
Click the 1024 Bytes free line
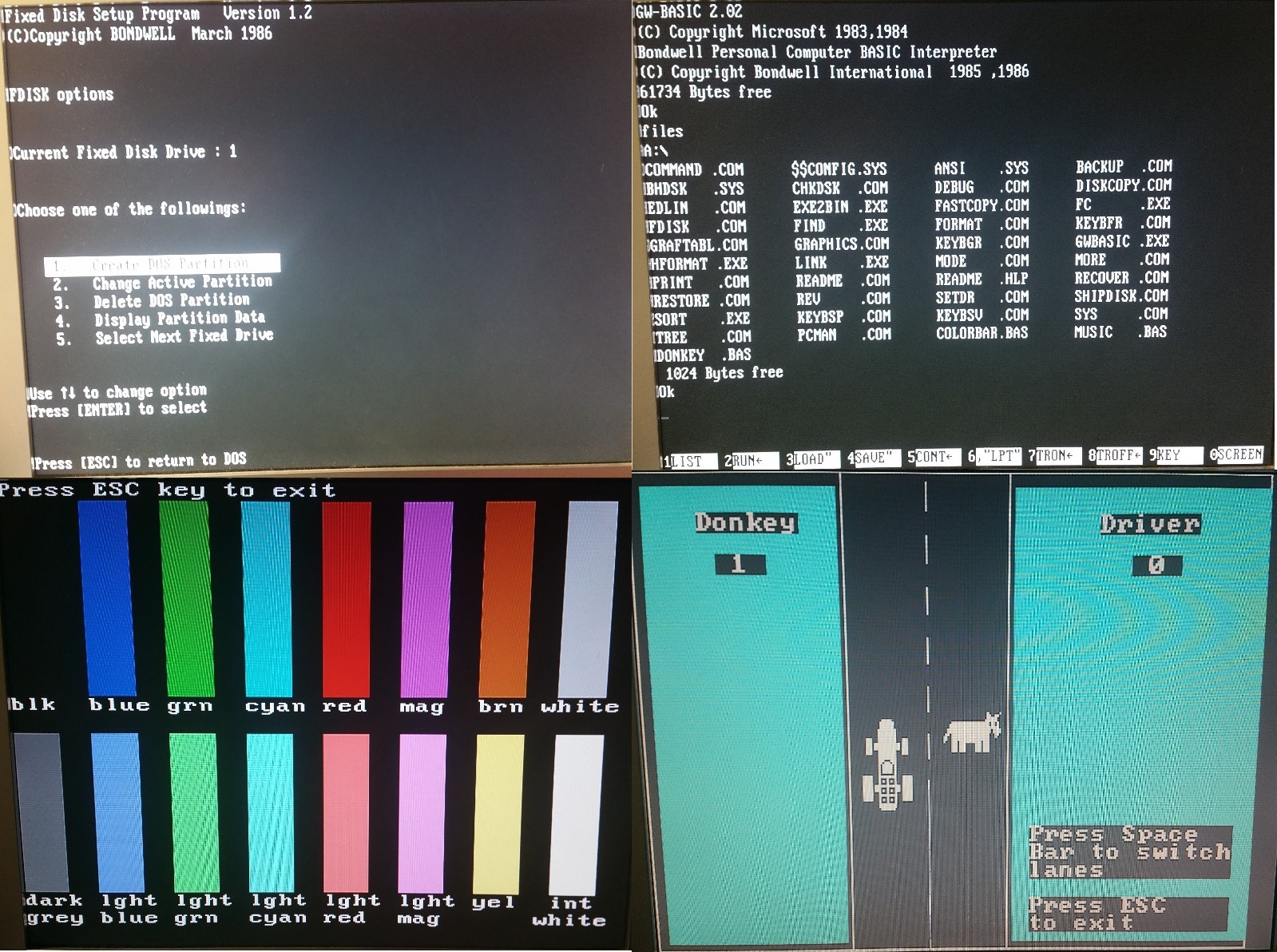724,373
